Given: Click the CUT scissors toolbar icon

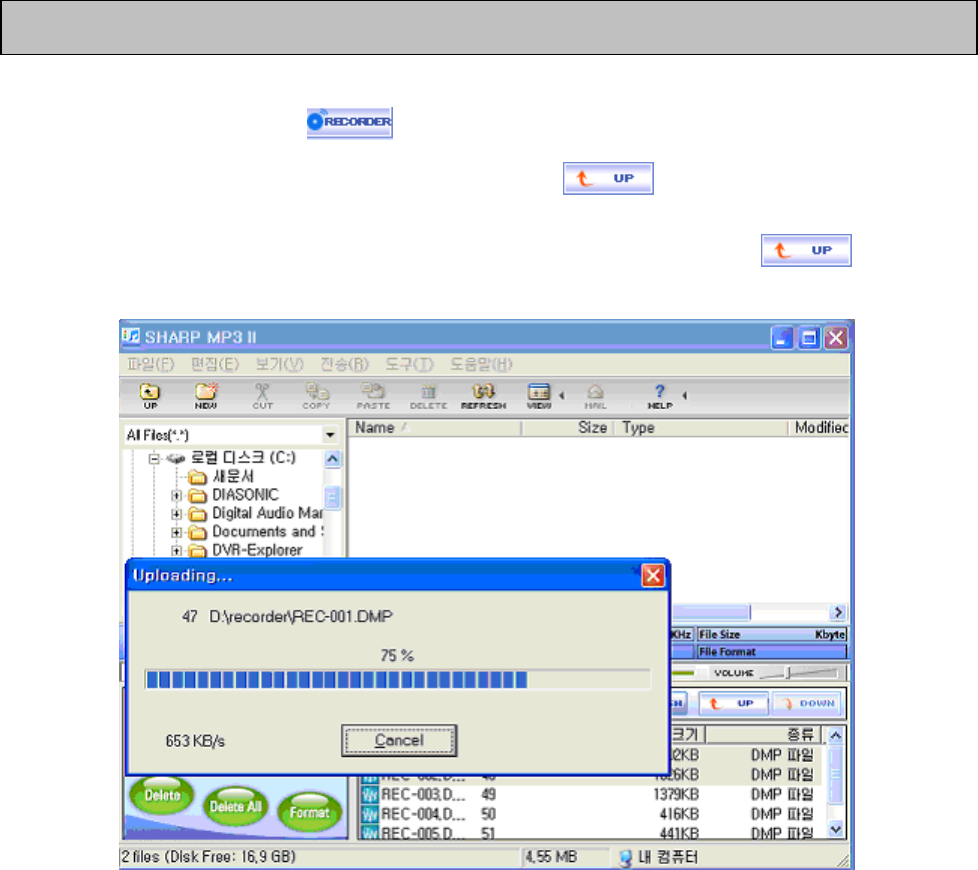Looking at the screenshot, I should pyautogui.click(x=262, y=395).
